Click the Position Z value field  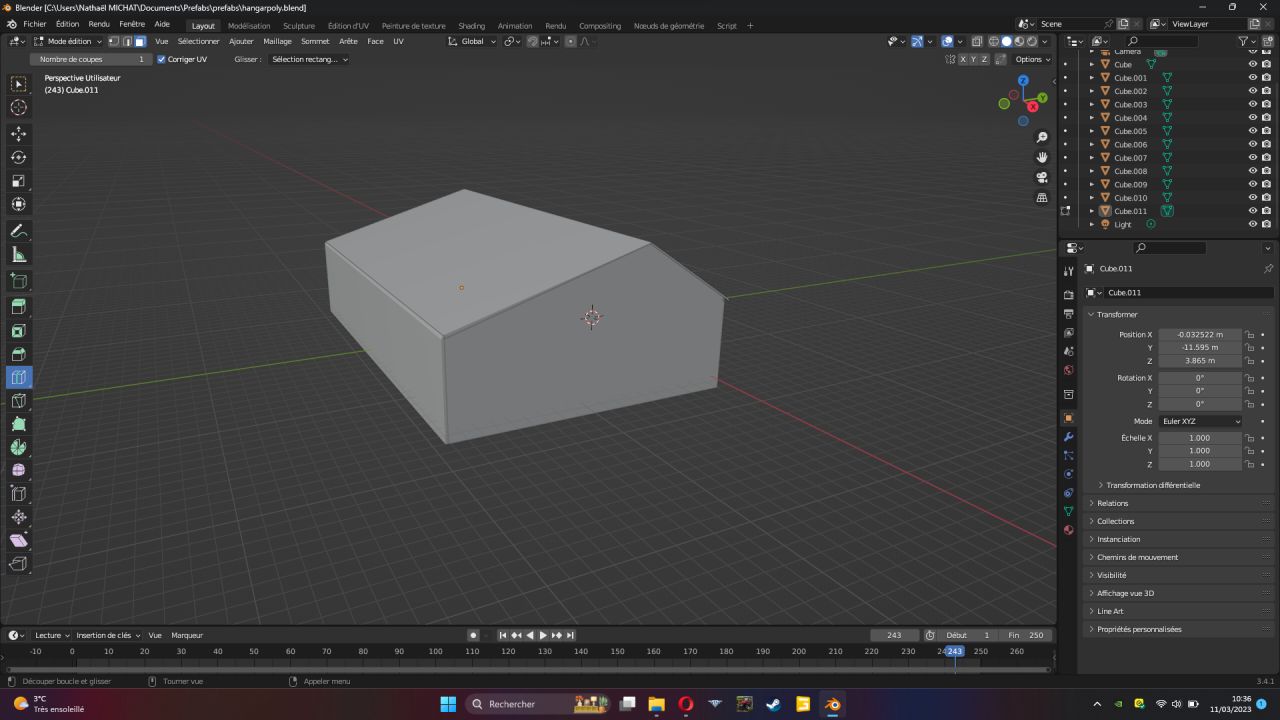click(1200, 360)
